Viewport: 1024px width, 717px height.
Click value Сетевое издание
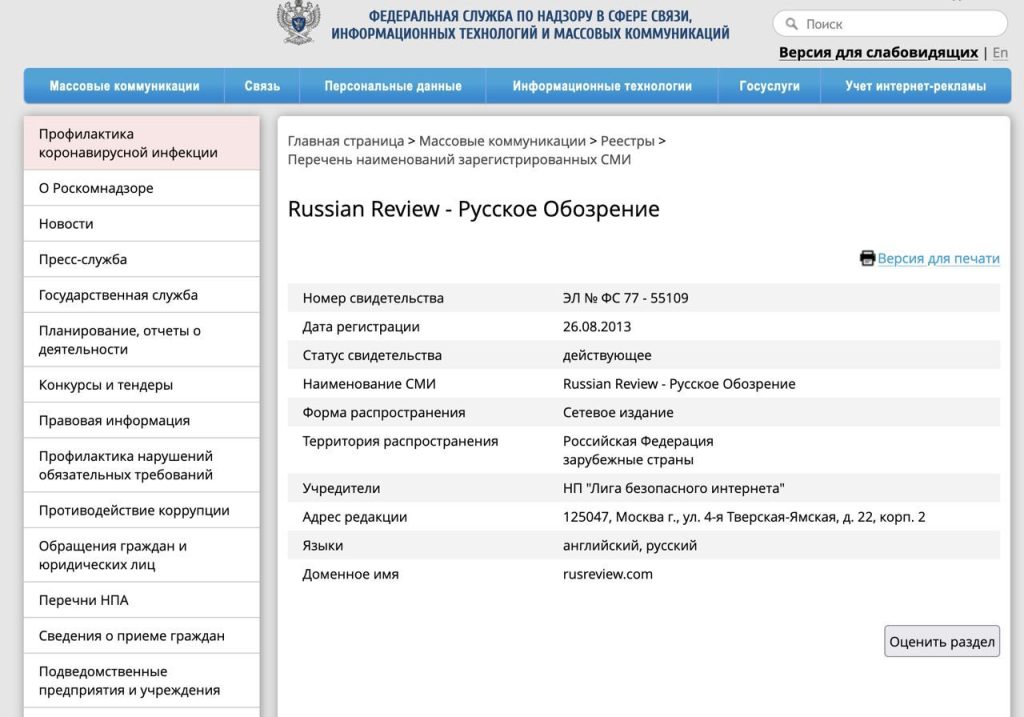point(618,413)
